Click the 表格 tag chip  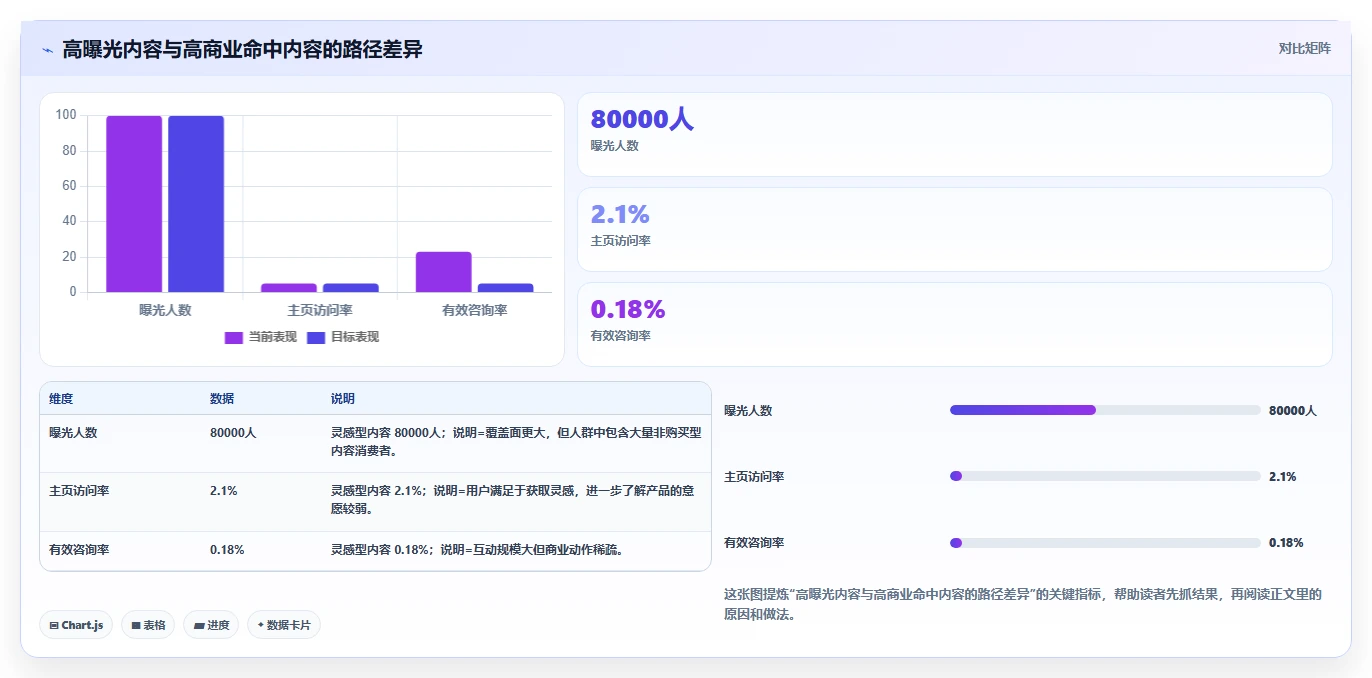[148, 625]
